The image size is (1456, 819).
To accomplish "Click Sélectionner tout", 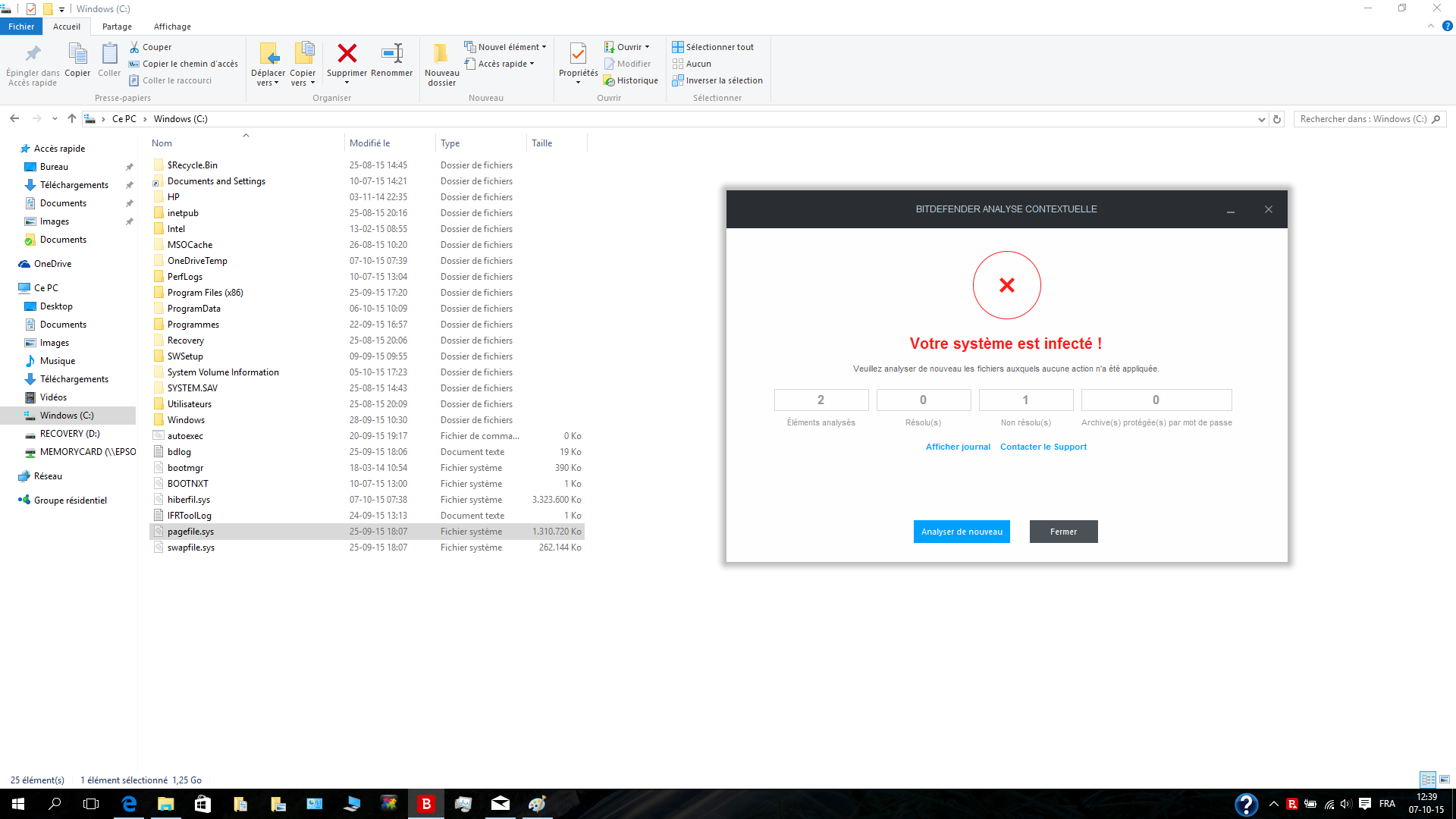I will [x=713, y=47].
